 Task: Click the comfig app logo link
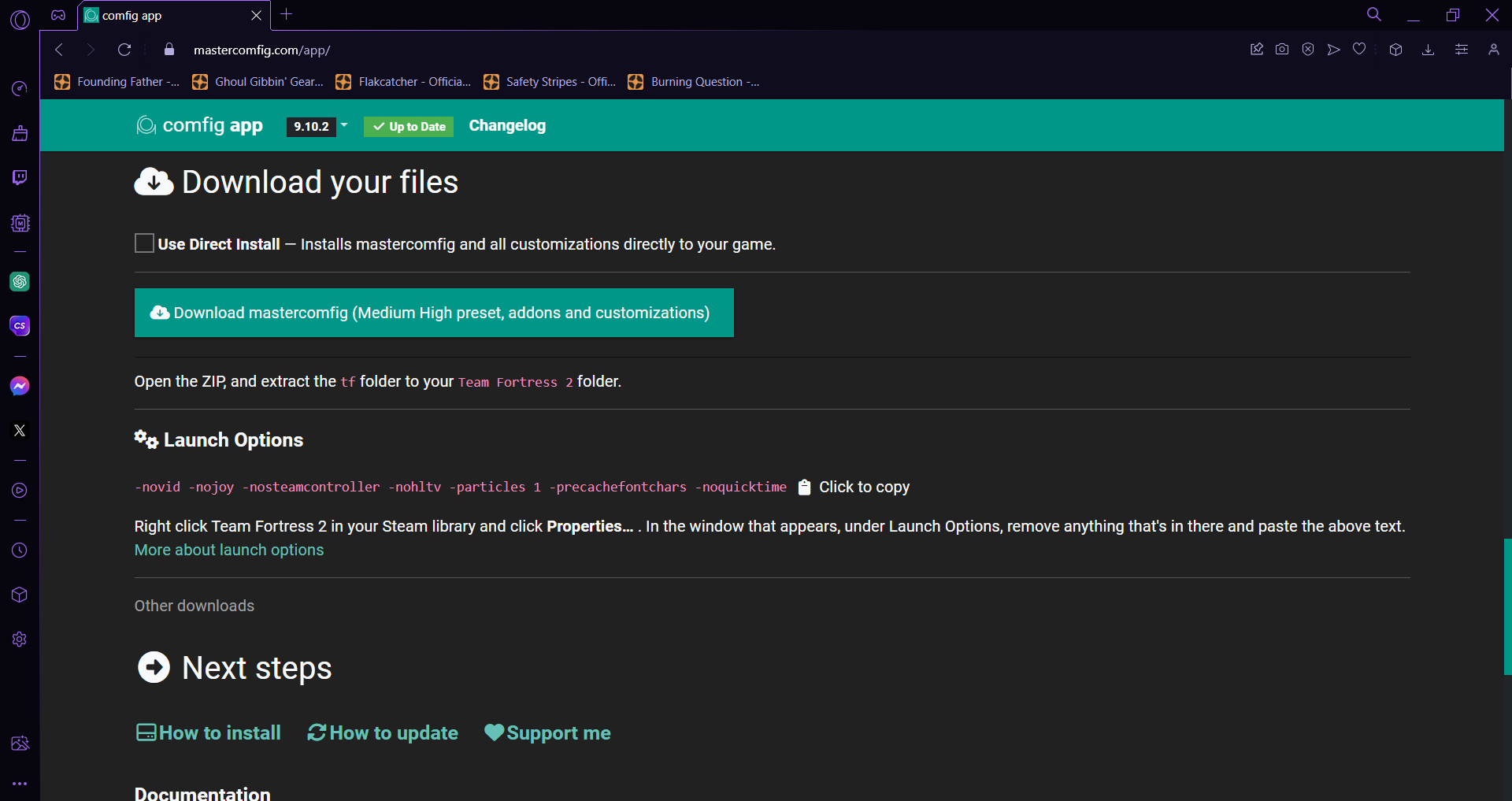click(199, 125)
